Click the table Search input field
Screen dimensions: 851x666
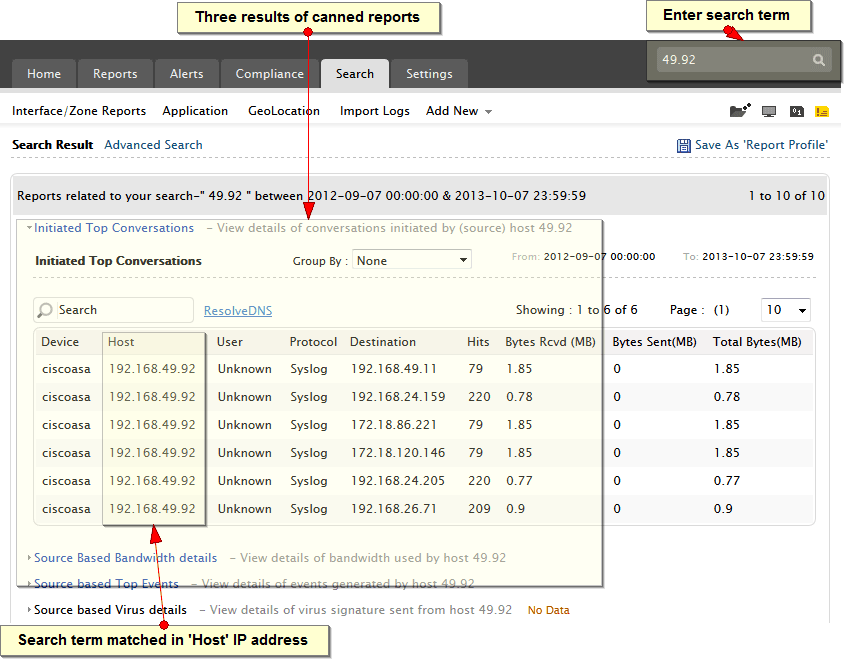pos(120,311)
